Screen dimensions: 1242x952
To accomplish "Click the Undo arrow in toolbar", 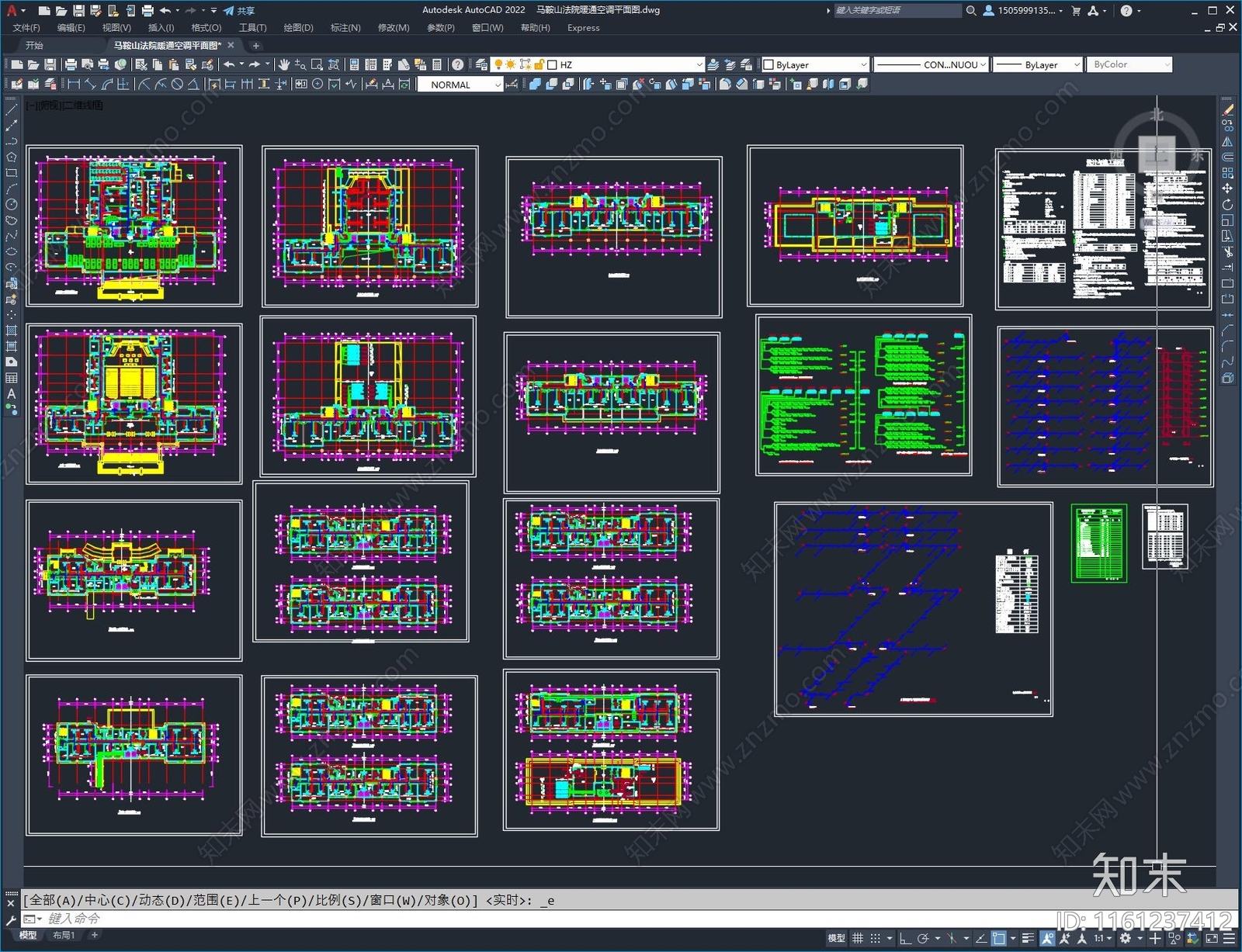I will coord(229,65).
